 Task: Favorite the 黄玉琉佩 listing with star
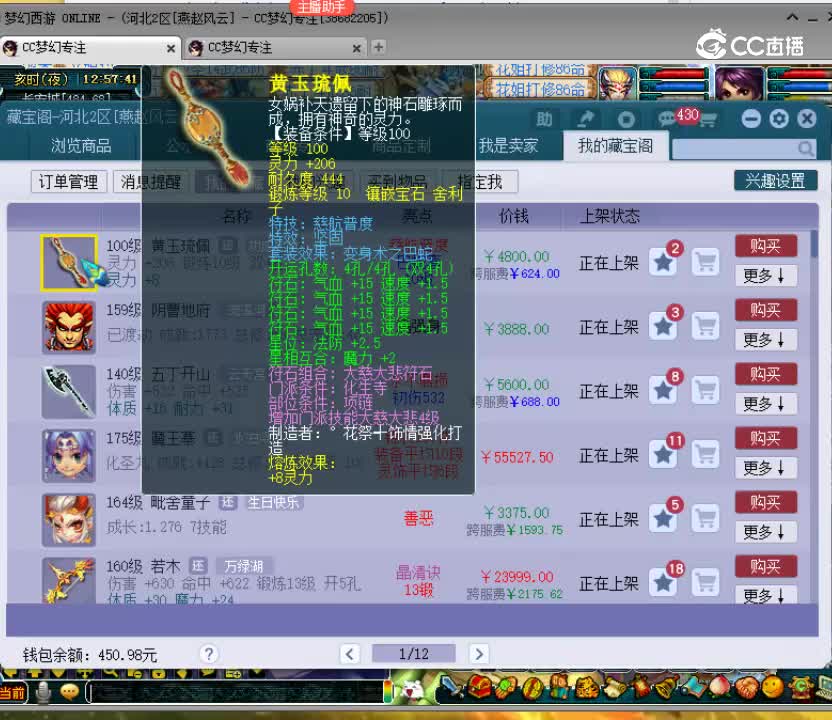pos(663,262)
